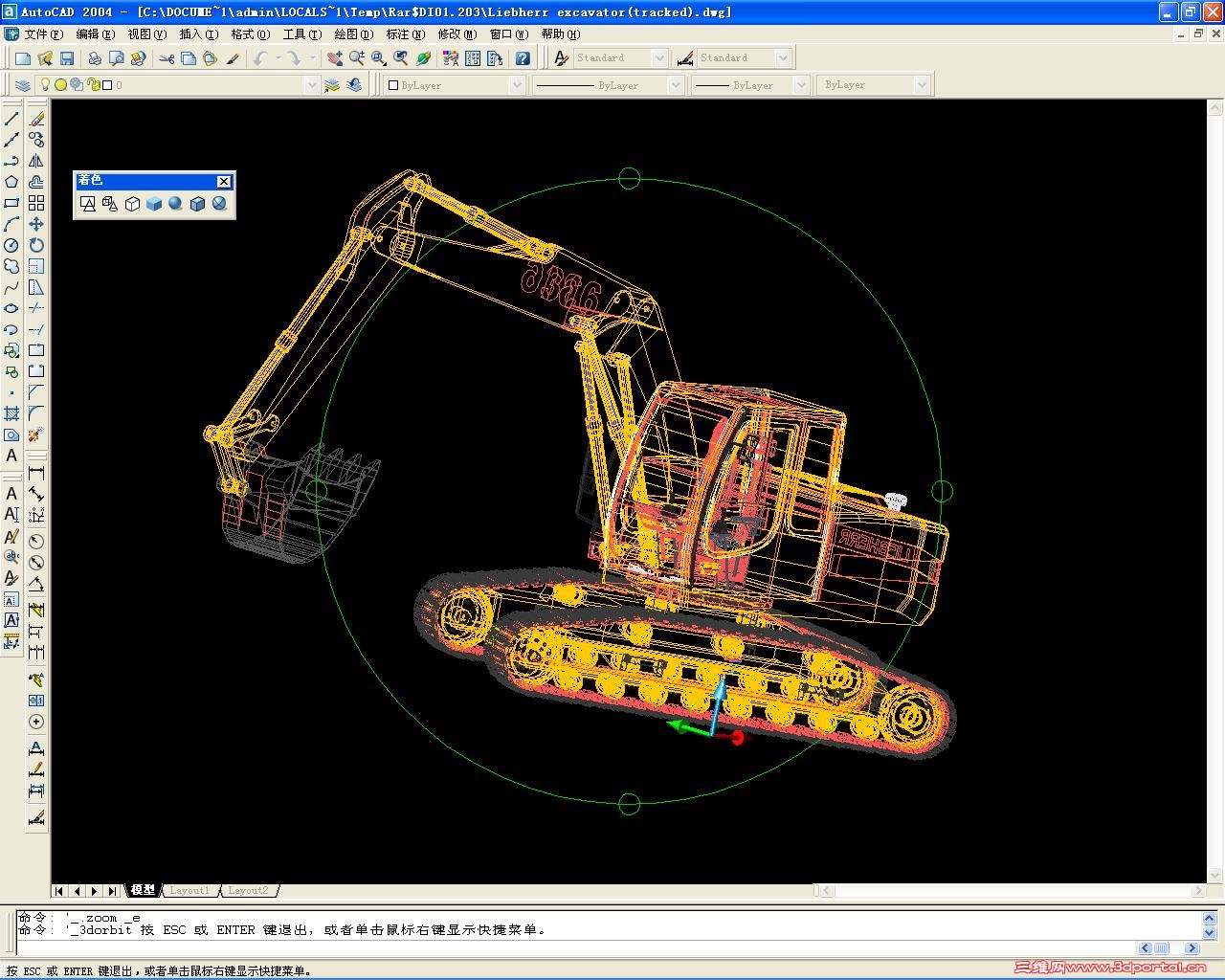Open the plot style ByLayer dropdown

[921, 85]
